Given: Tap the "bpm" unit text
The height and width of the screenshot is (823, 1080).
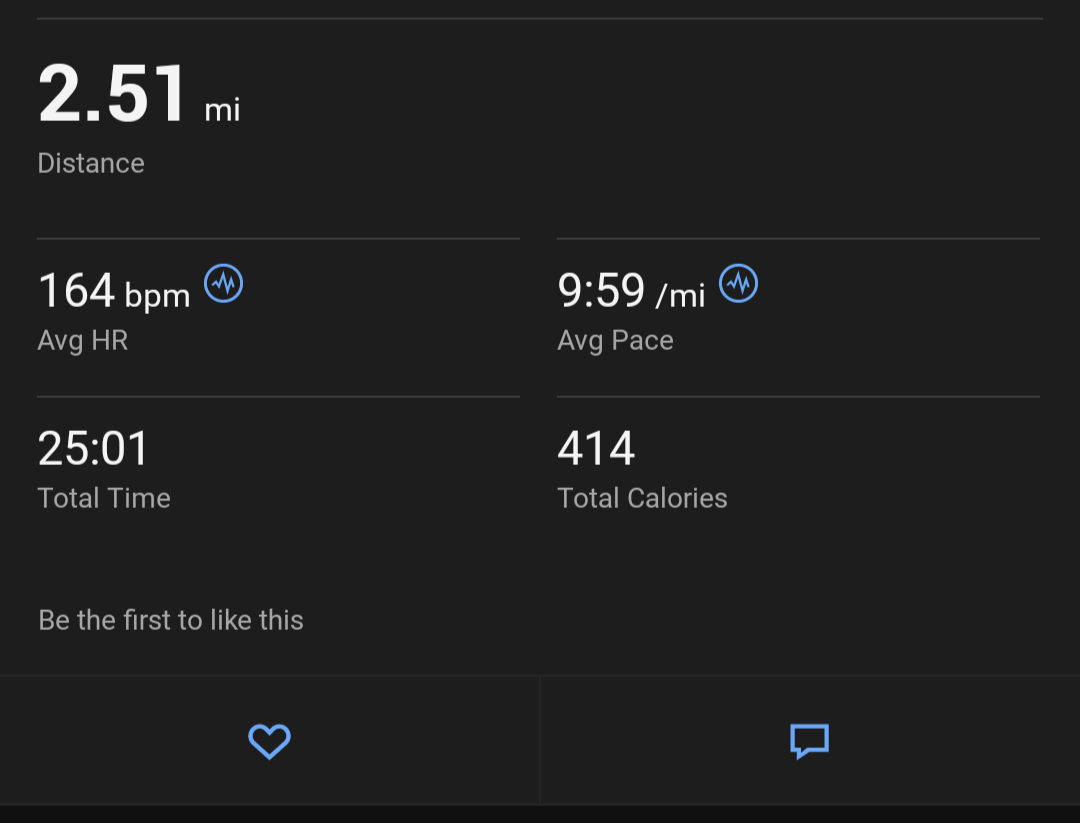Looking at the screenshot, I should (157, 296).
